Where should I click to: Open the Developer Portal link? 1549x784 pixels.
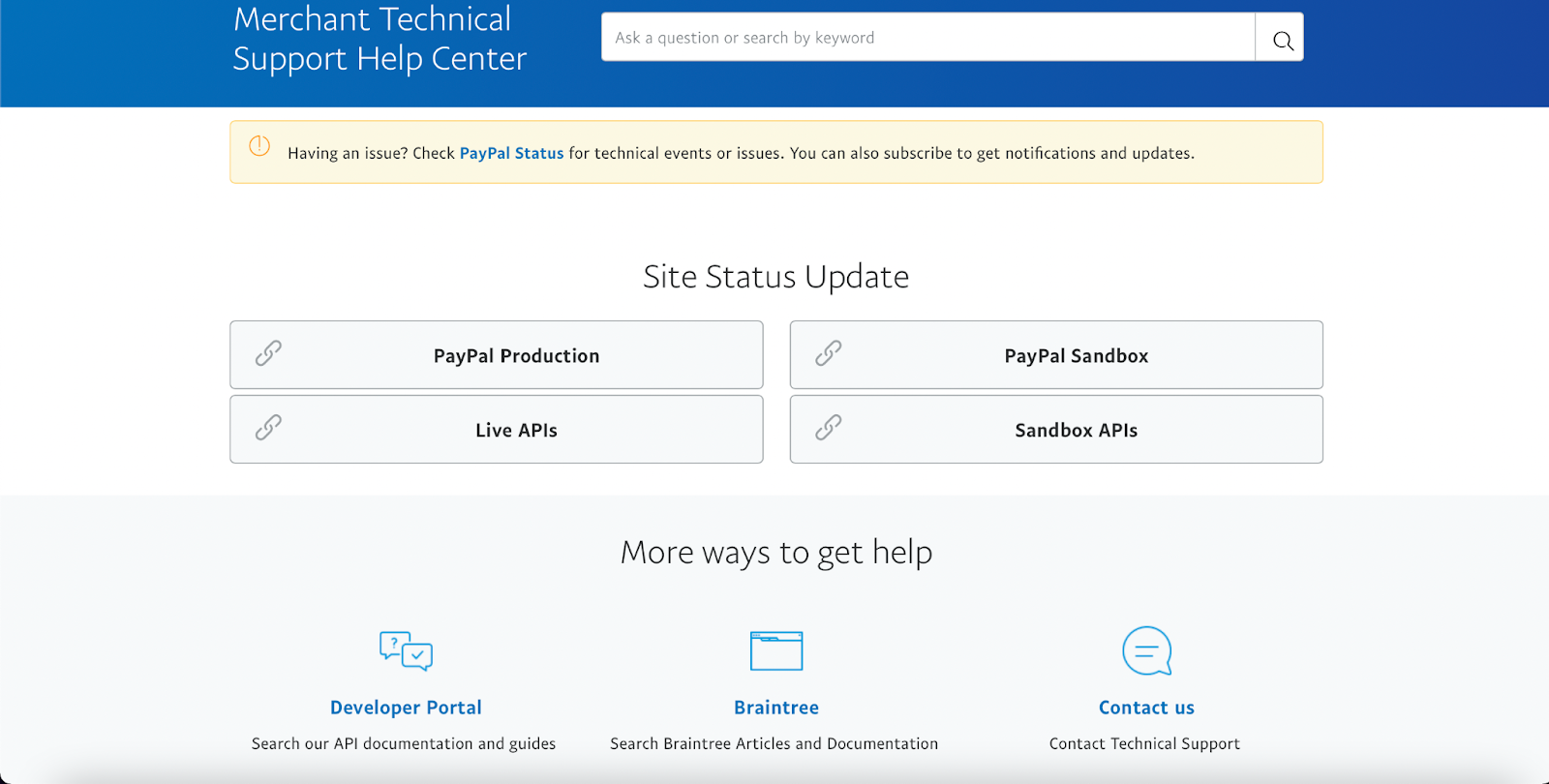point(406,708)
